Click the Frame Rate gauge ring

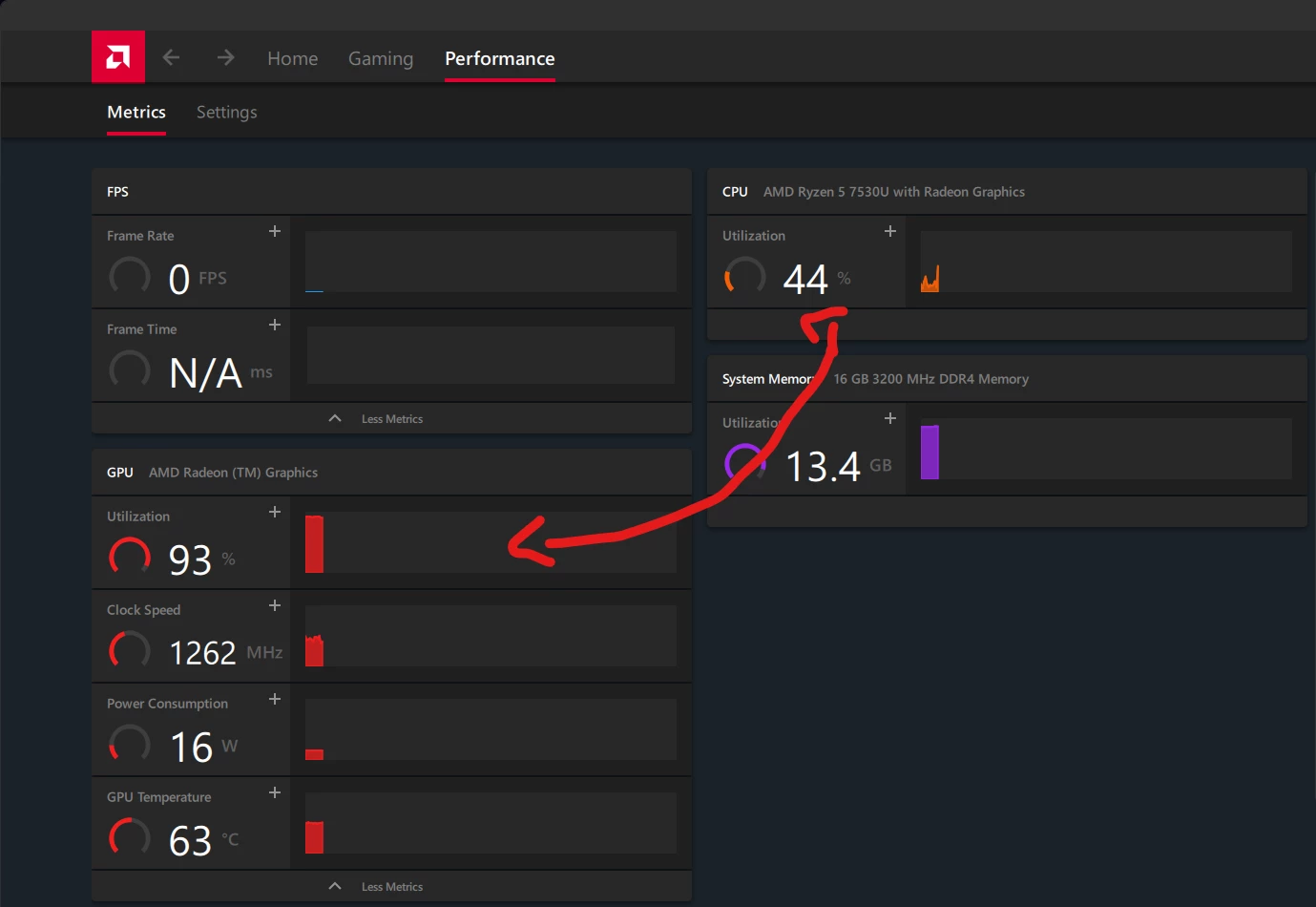[x=130, y=277]
